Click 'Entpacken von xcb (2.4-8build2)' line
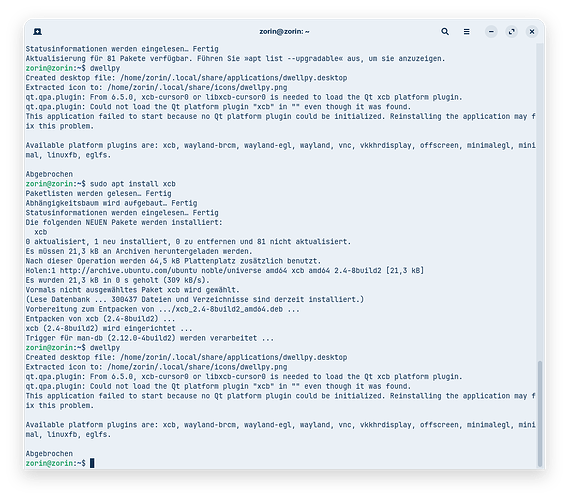Image resolution: width=569 pixels, height=499 pixels. tap(100, 319)
